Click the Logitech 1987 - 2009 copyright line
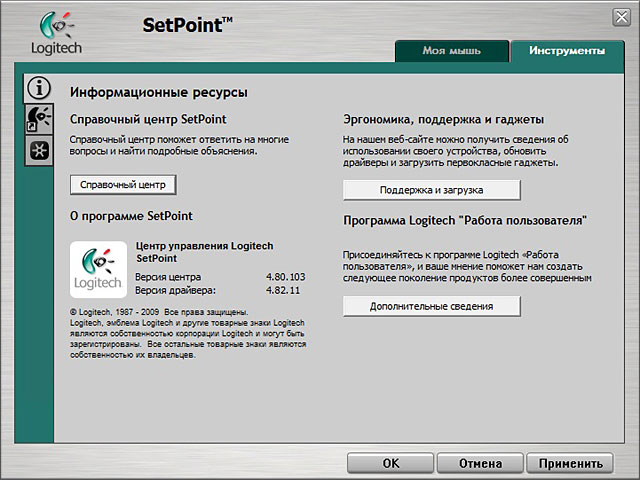 point(159,312)
